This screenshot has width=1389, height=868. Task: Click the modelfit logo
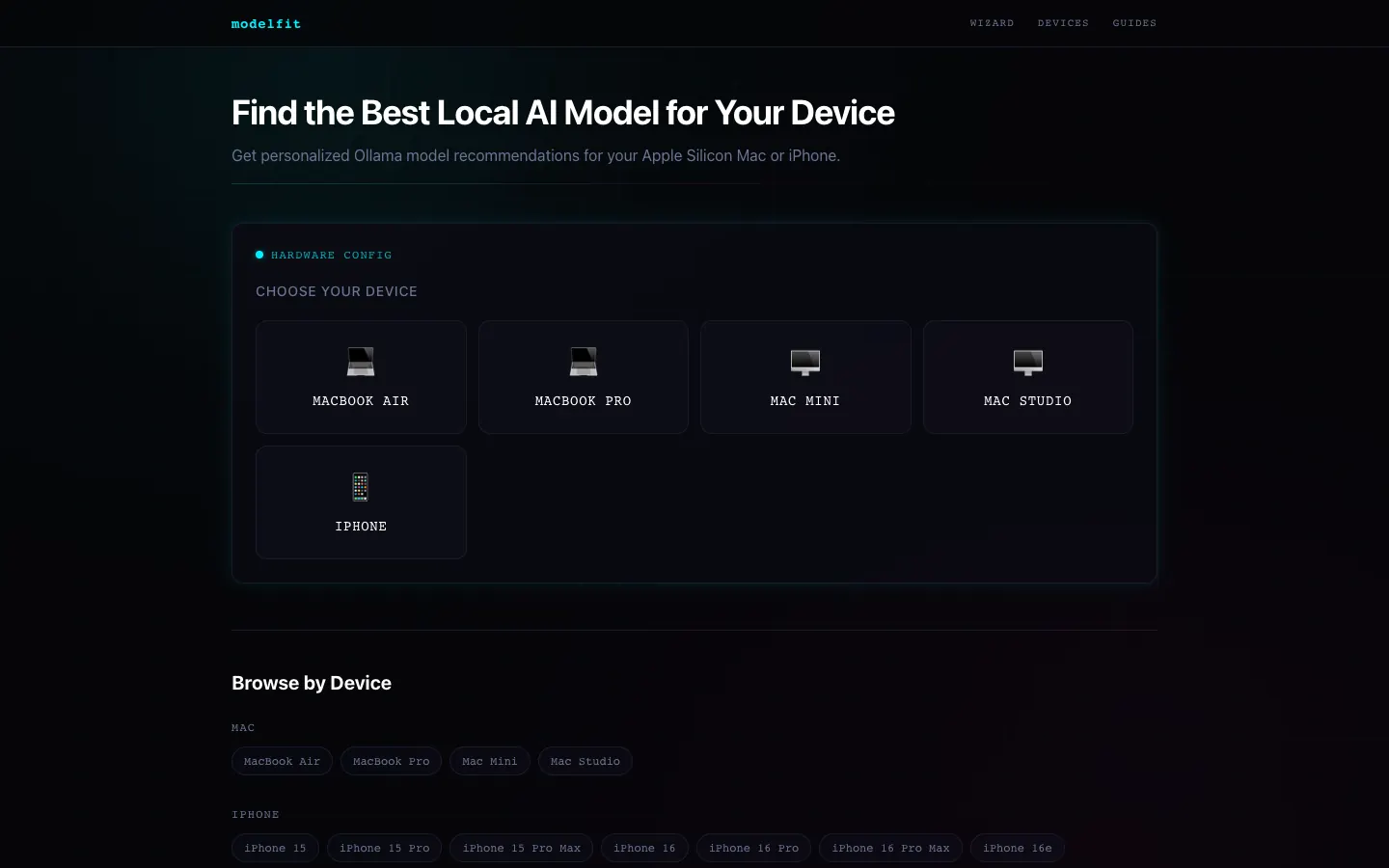[266, 23]
